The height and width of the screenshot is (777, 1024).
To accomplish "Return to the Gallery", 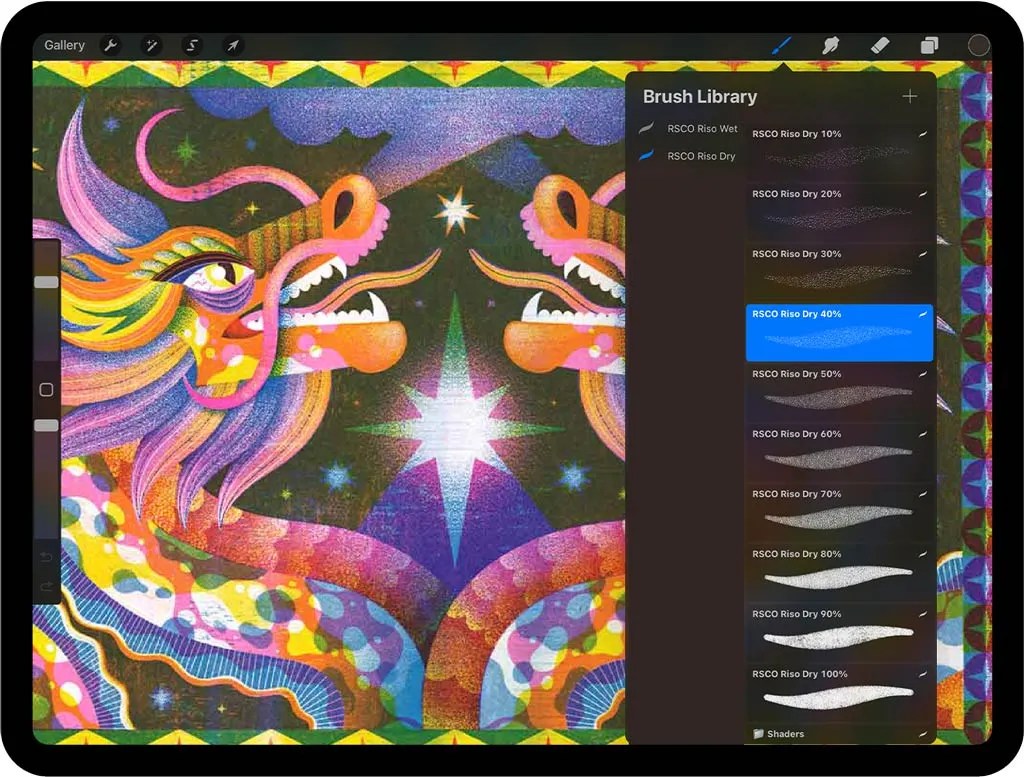I will (64, 45).
